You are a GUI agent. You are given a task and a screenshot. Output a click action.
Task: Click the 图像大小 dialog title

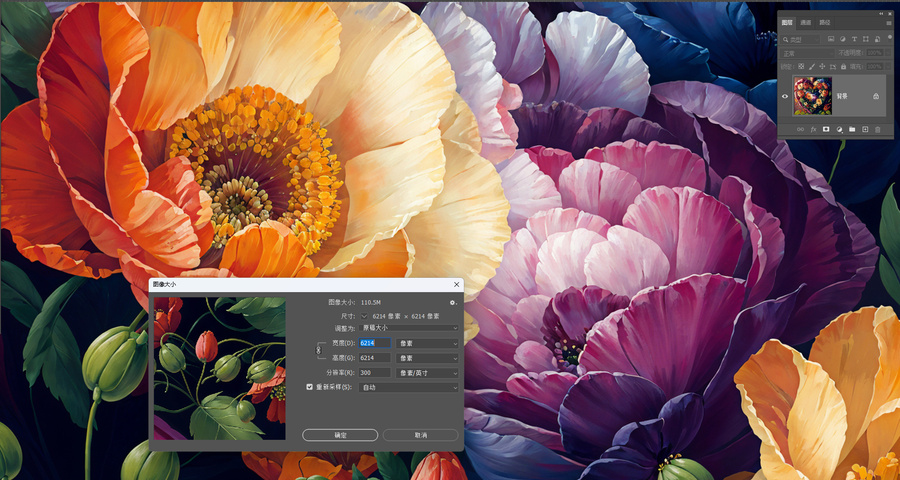click(165, 284)
